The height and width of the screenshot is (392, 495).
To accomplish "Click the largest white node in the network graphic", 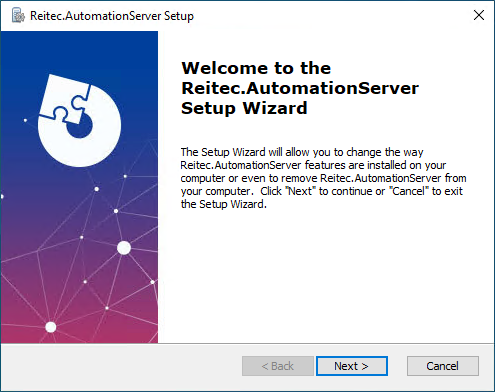I will tap(124, 248).
